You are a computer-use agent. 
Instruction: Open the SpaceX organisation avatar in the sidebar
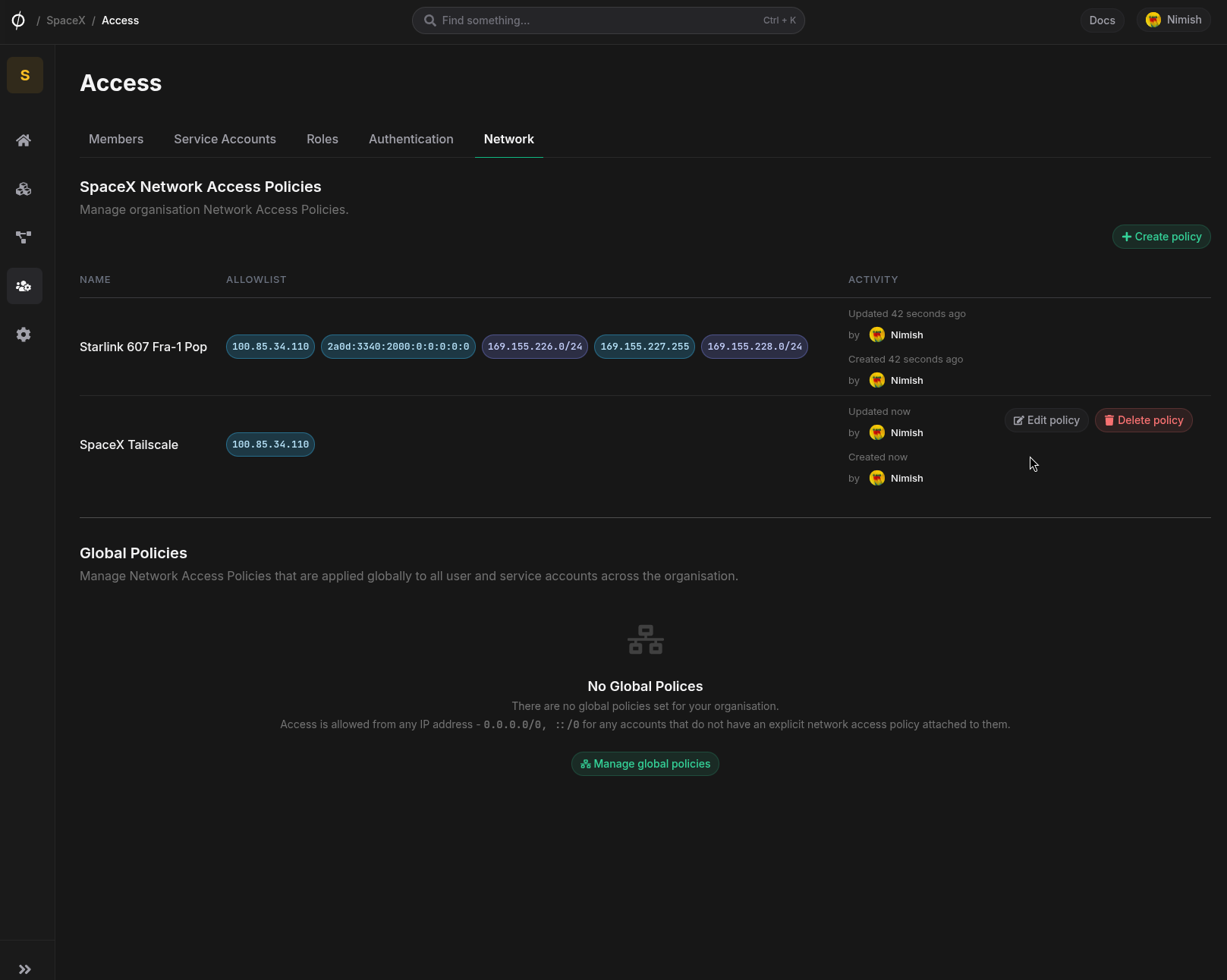(25, 75)
